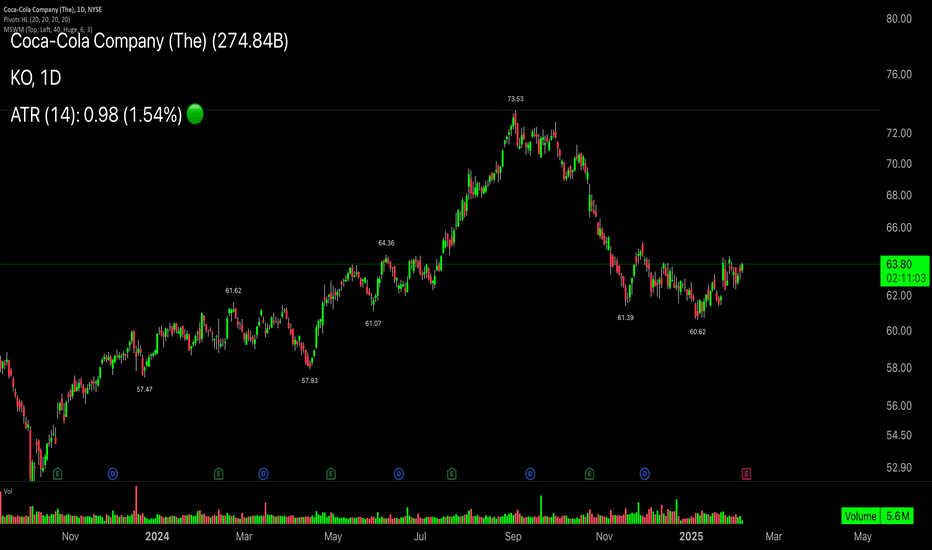Click the 61.39 pivot low label

click(x=625, y=318)
